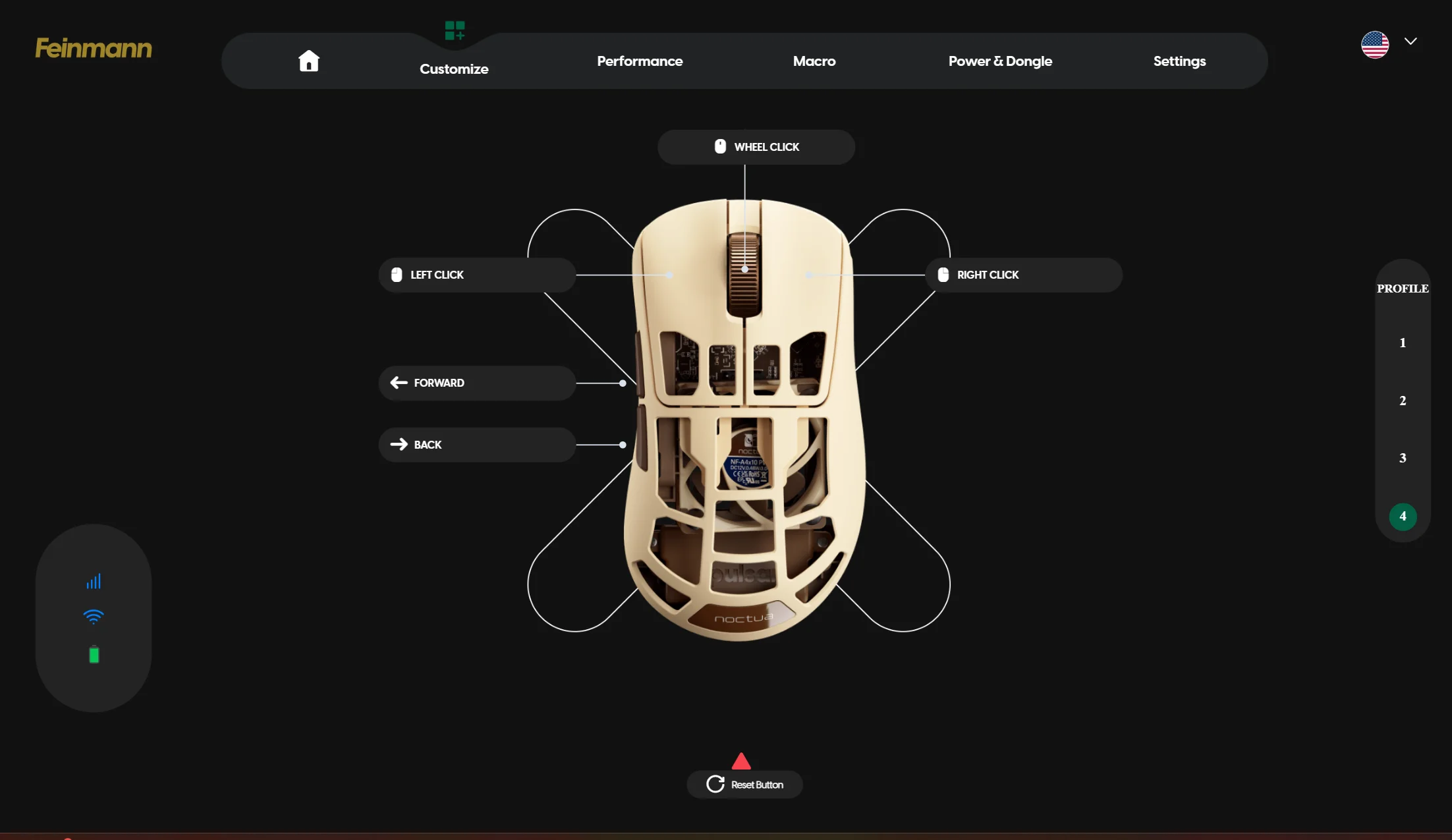Viewport: 1452px width, 840px height.
Task: Click the green Customize grid icon
Action: pyautogui.click(x=455, y=30)
